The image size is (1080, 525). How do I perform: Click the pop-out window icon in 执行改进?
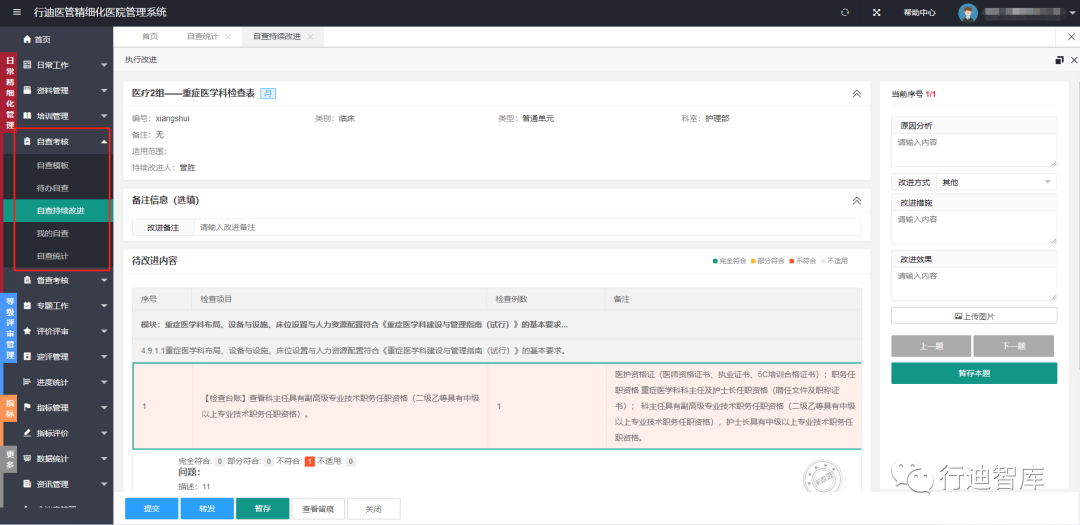click(x=1059, y=60)
